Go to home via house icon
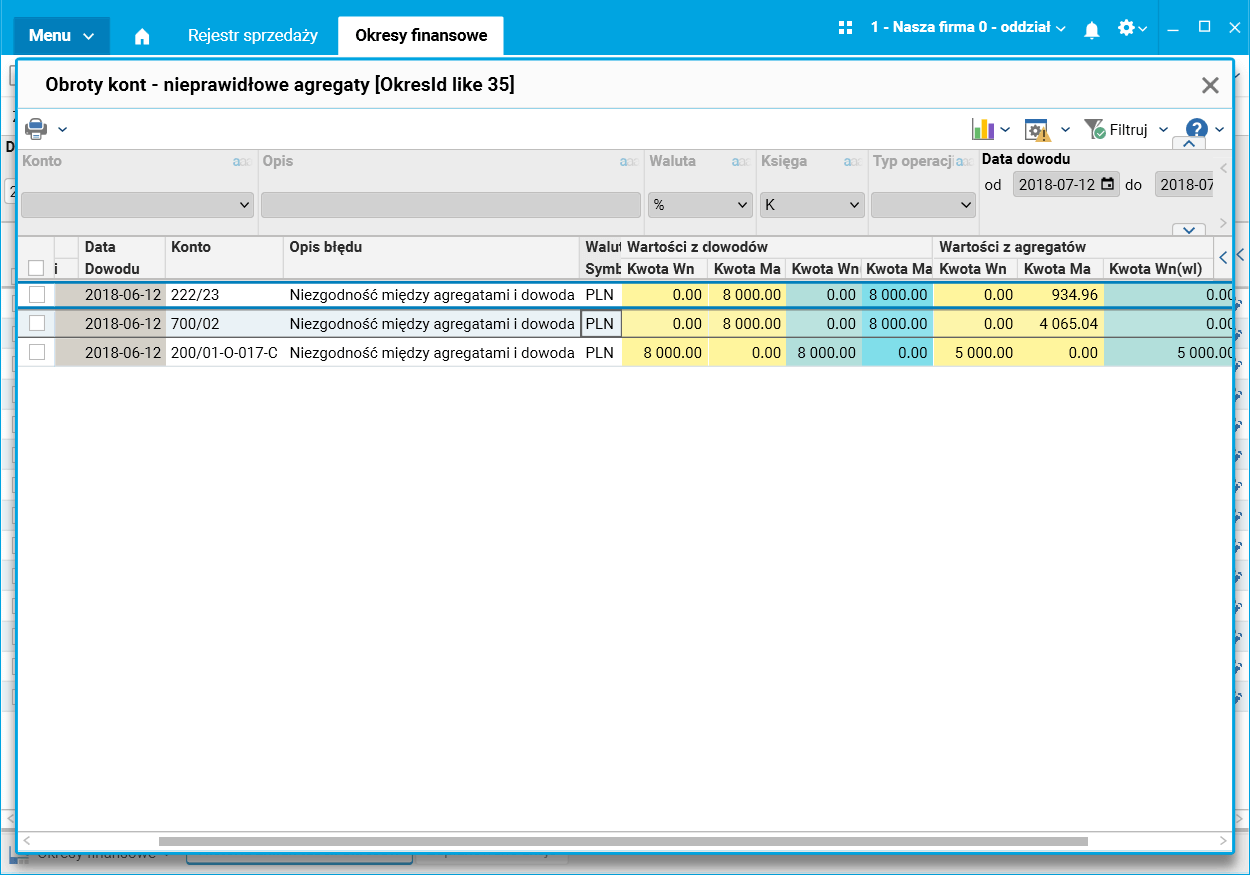Viewport: 1250px width, 875px height. click(x=142, y=36)
